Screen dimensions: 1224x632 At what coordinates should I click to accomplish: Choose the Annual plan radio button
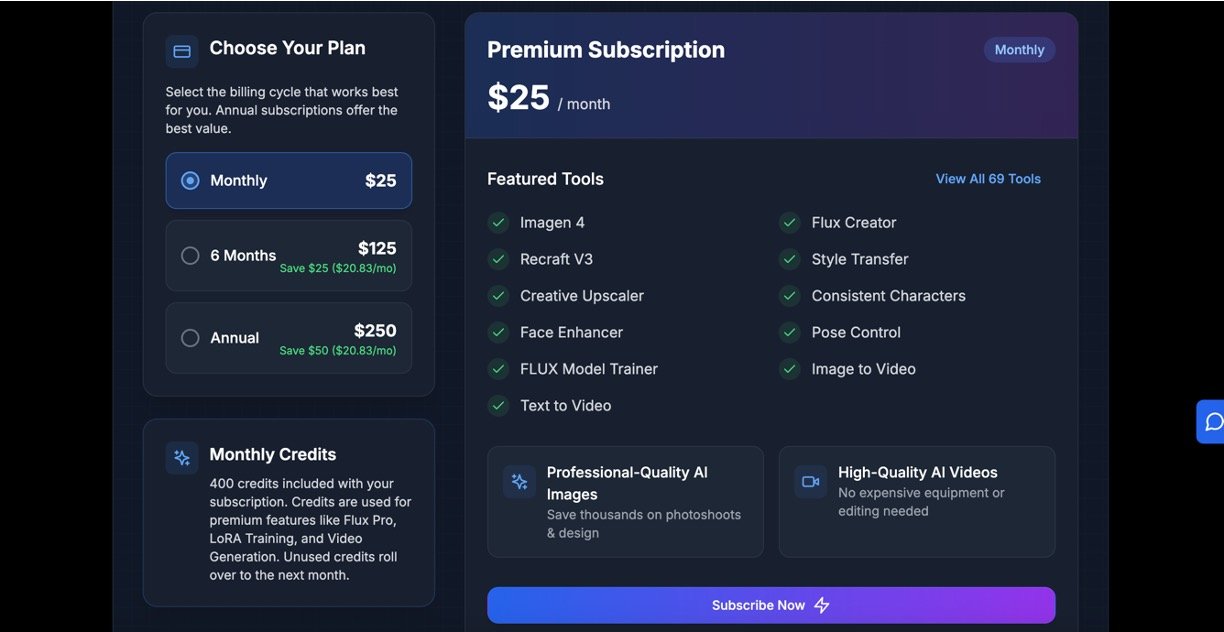coord(190,338)
